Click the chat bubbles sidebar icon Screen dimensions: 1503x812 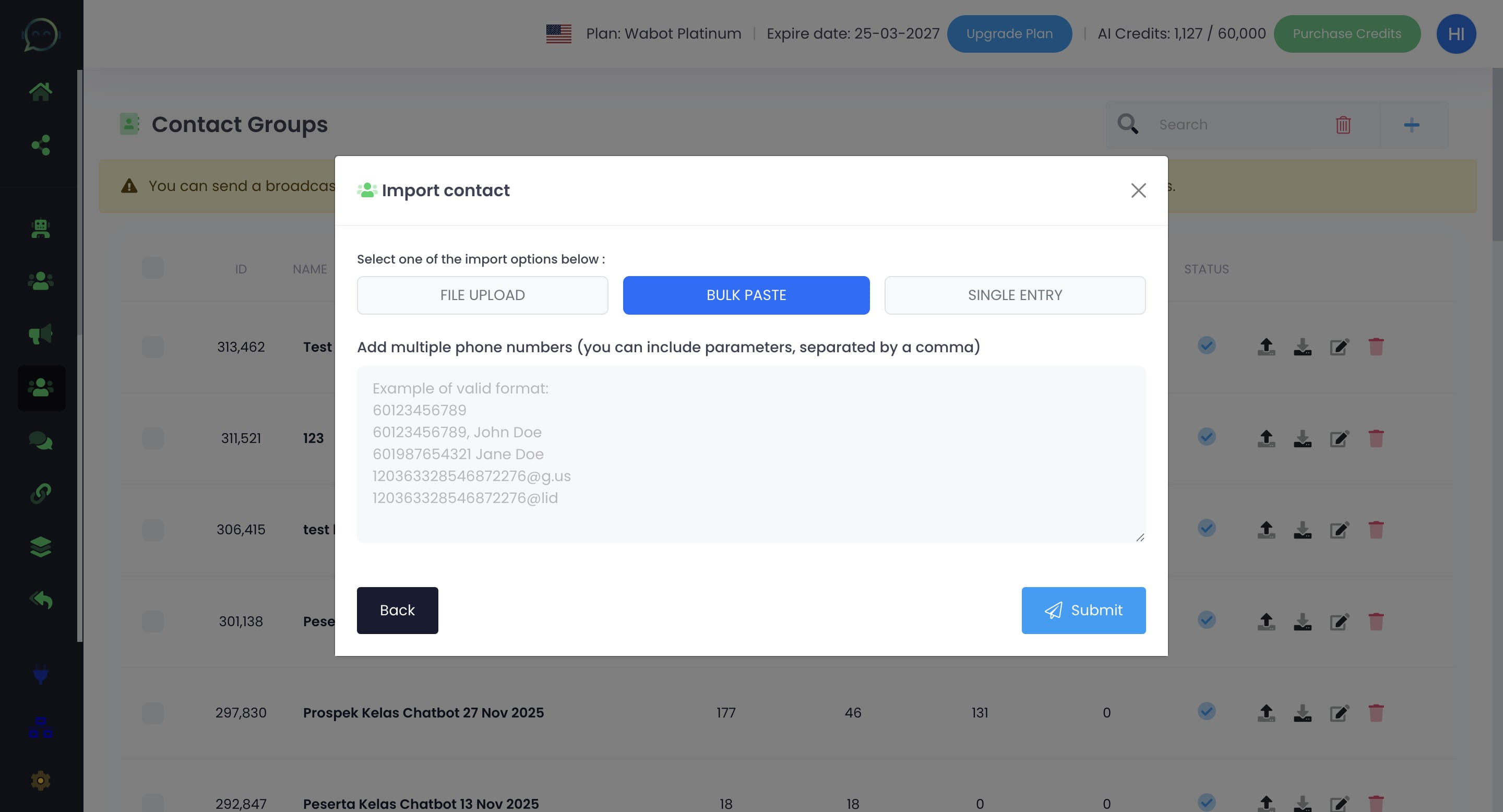pos(40,440)
